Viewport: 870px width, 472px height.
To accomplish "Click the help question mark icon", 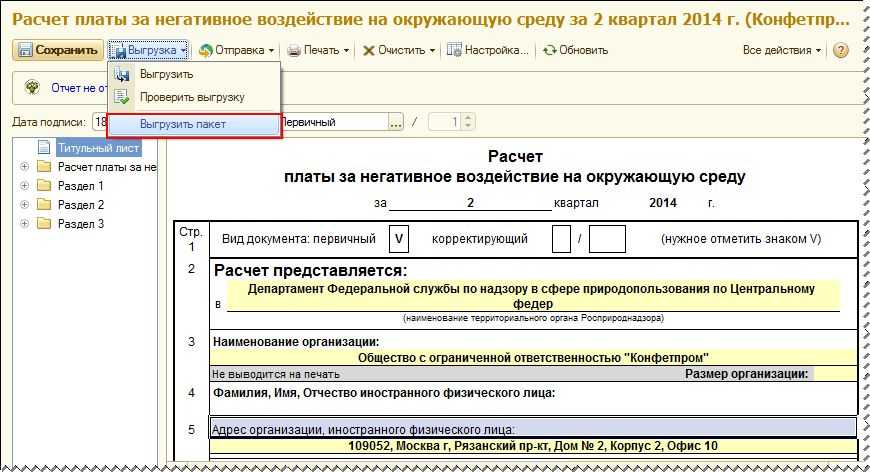I will (840, 50).
